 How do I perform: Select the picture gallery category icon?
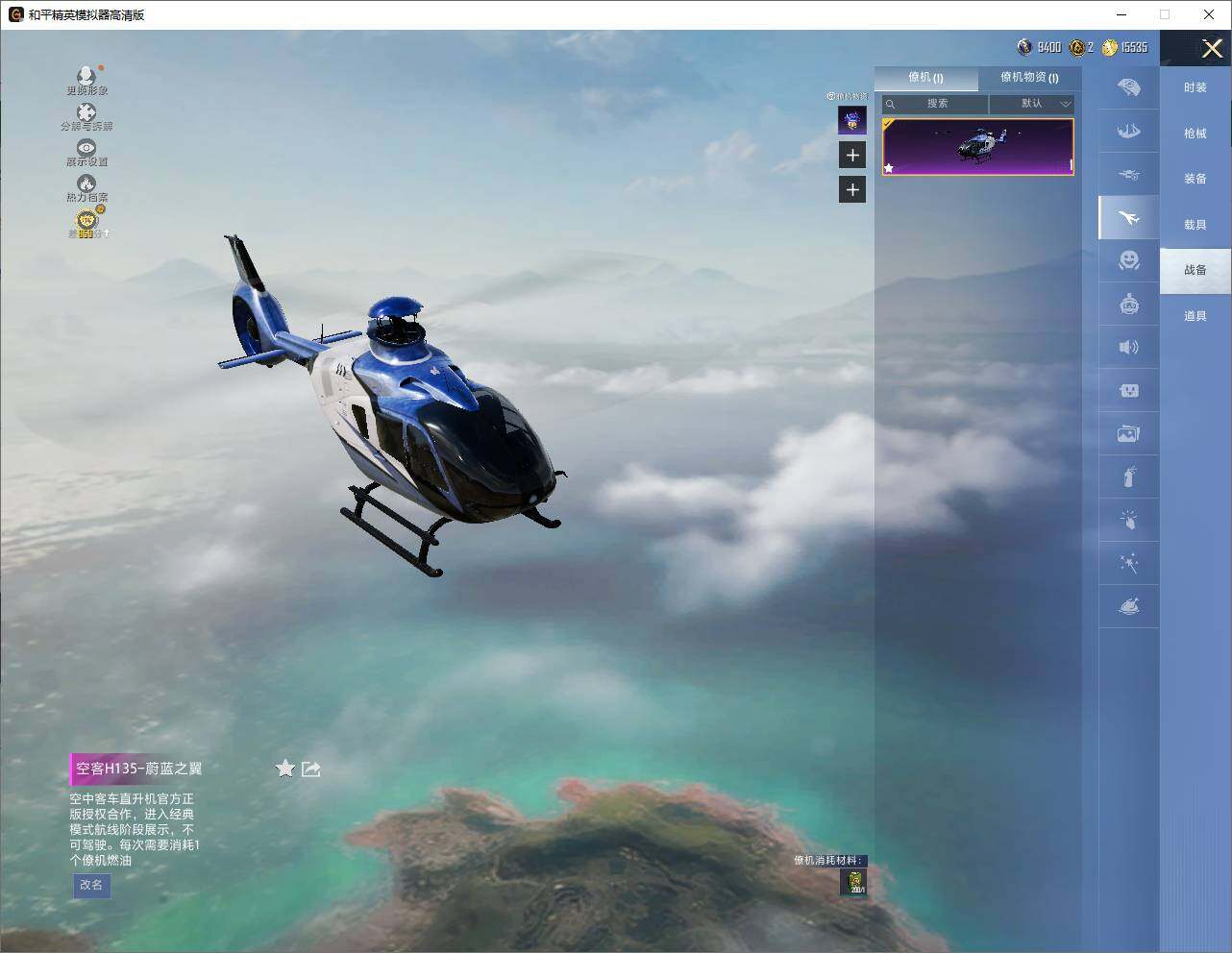click(x=1129, y=433)
